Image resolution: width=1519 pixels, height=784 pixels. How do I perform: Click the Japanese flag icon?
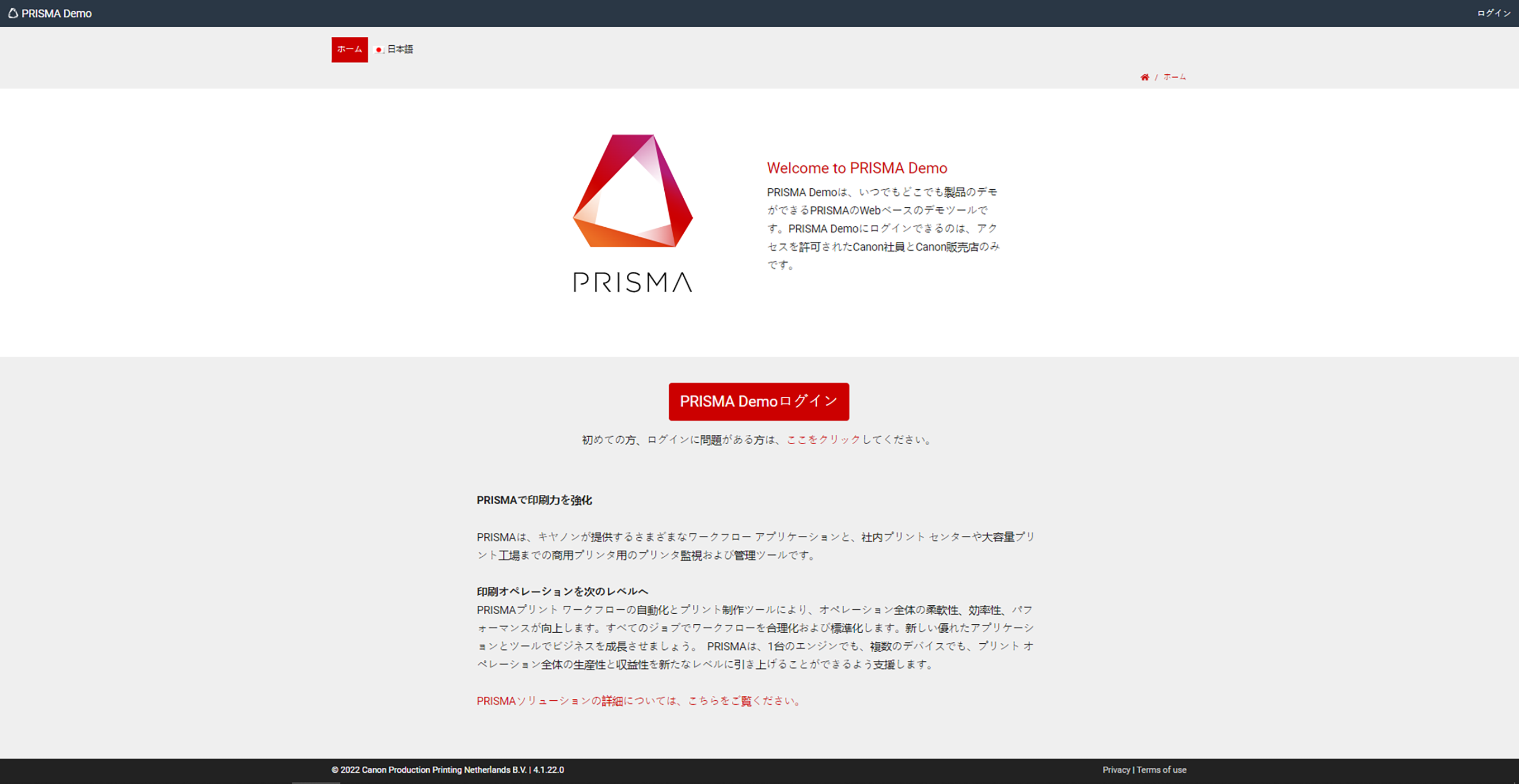[379, 50]
